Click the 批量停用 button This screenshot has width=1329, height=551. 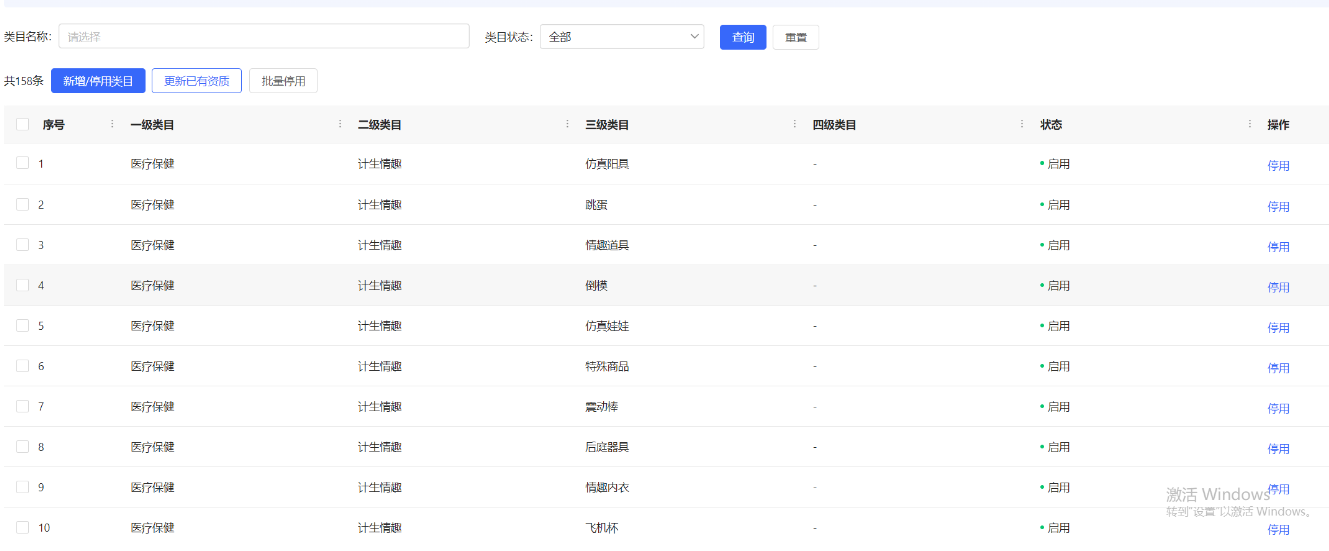point(283,81)
